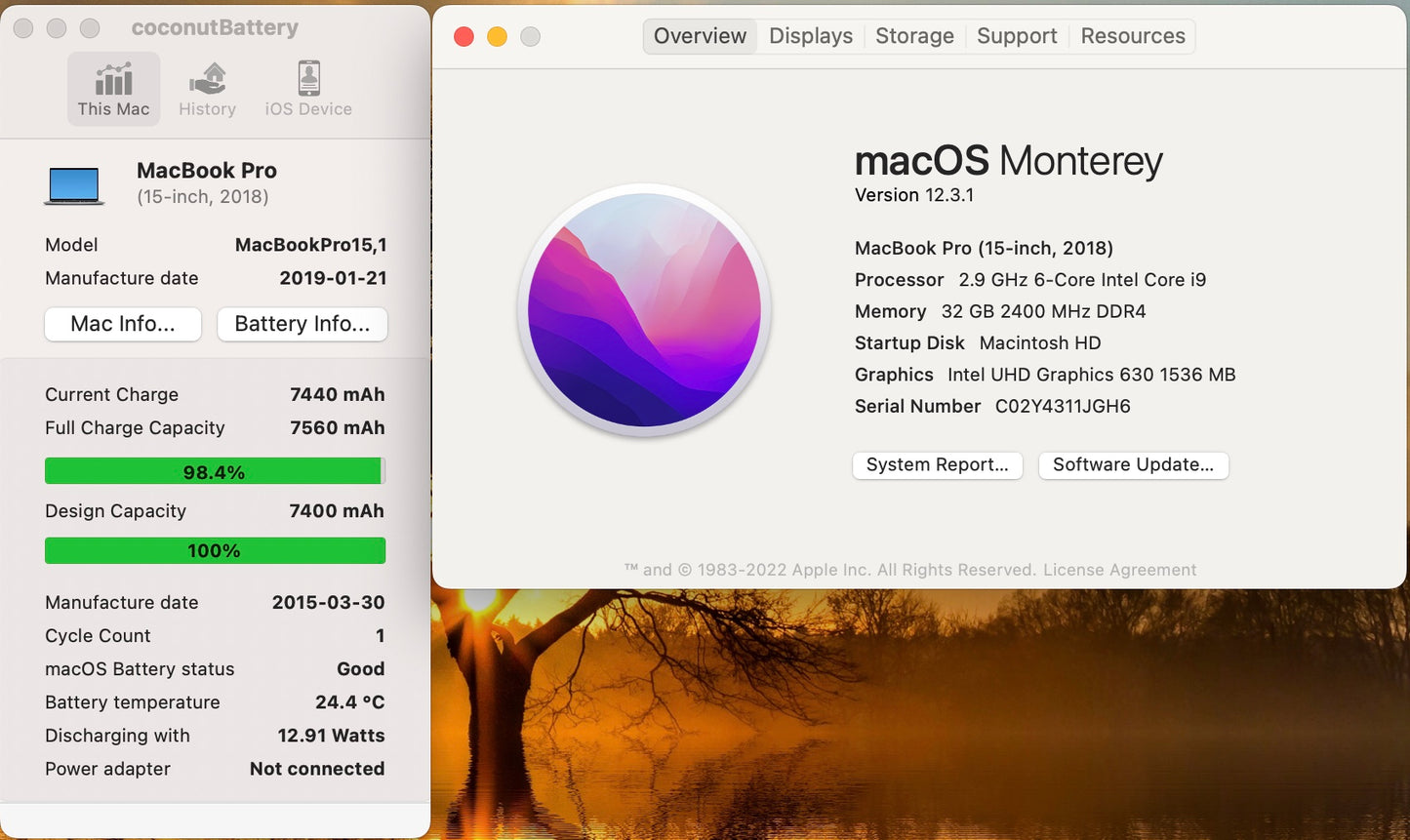This screenshot has height=840, width=1410.
Task: Select the Overview tab
Action: click(x=699, y=35)
